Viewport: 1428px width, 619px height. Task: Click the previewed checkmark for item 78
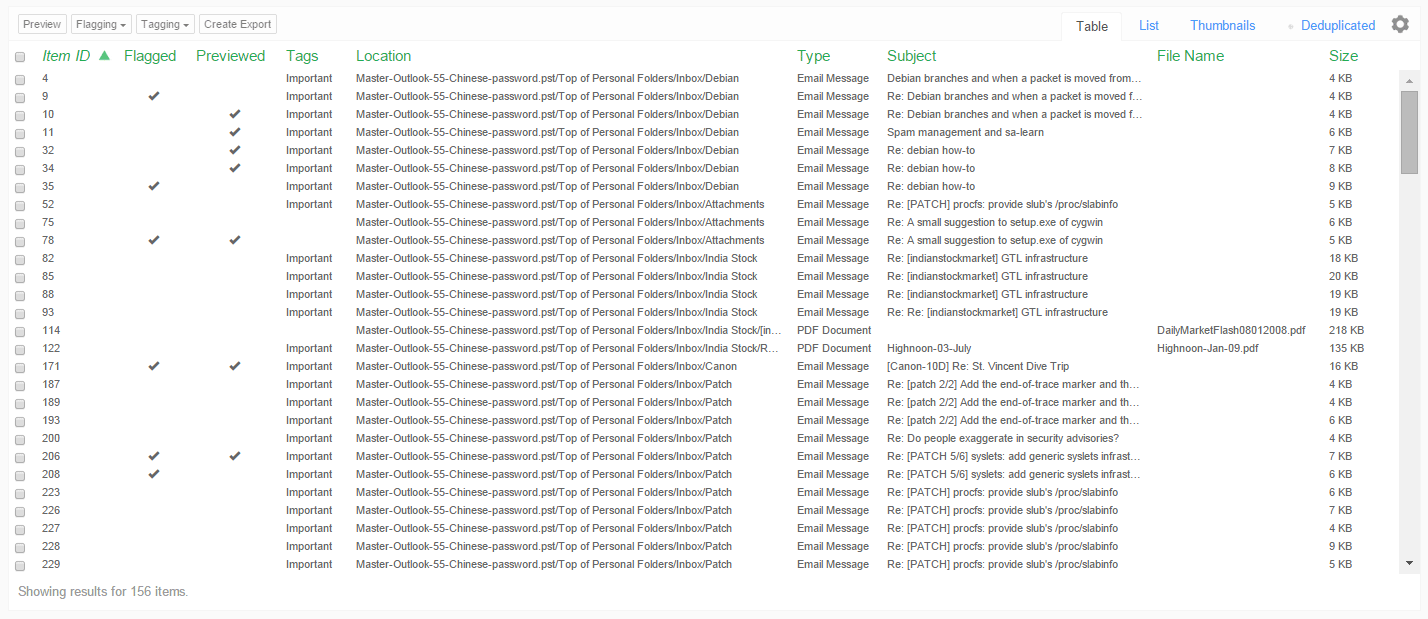pos(235,240)
